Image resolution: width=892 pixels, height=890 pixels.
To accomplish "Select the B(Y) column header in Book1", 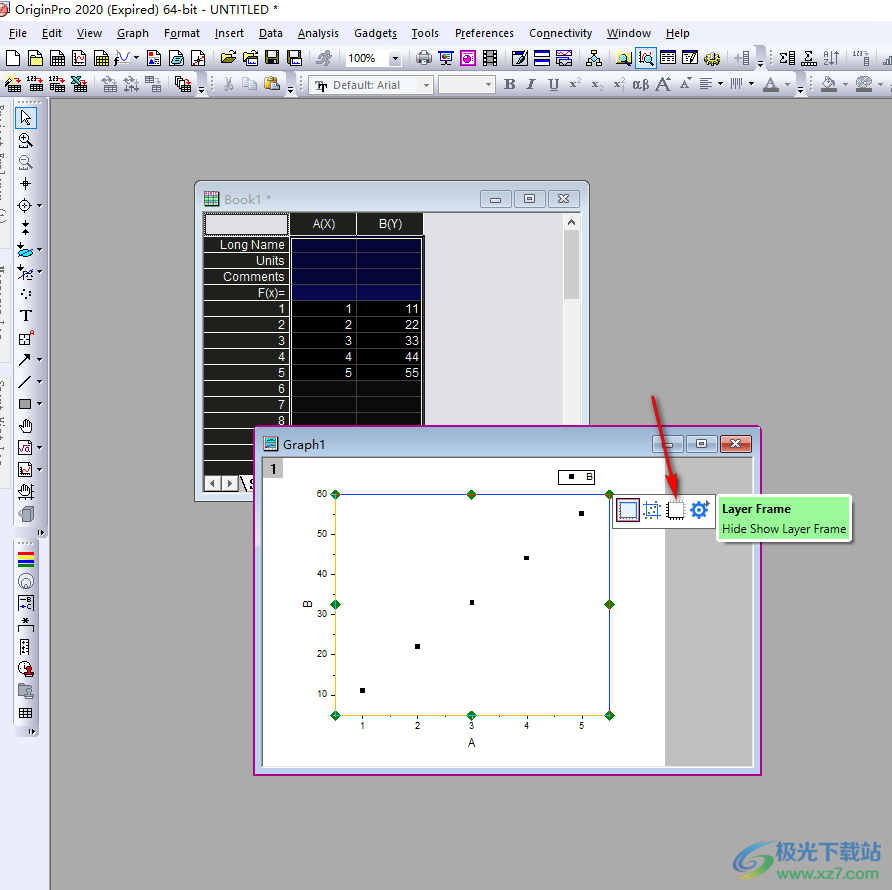I will 390,224.
